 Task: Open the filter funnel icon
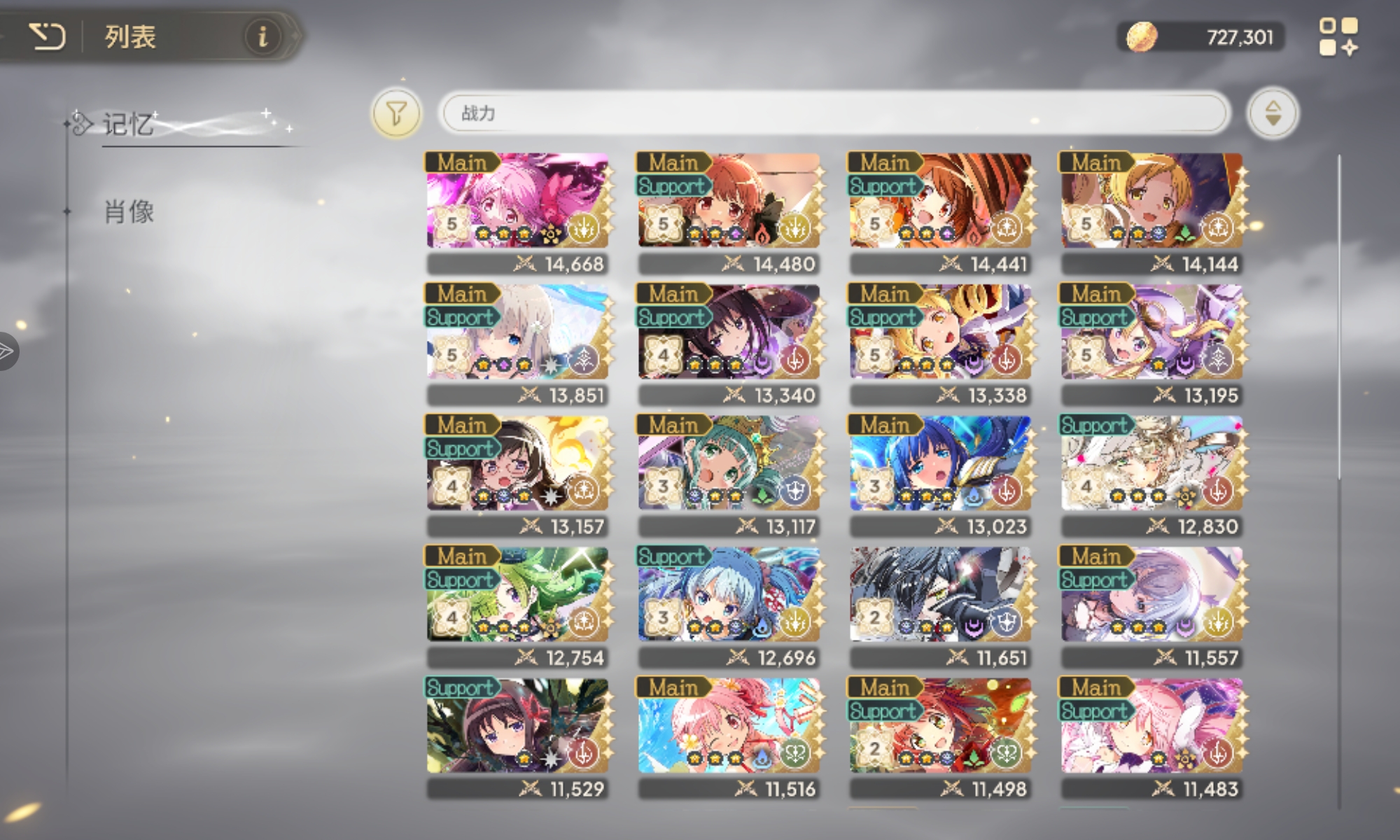point(396,113)
